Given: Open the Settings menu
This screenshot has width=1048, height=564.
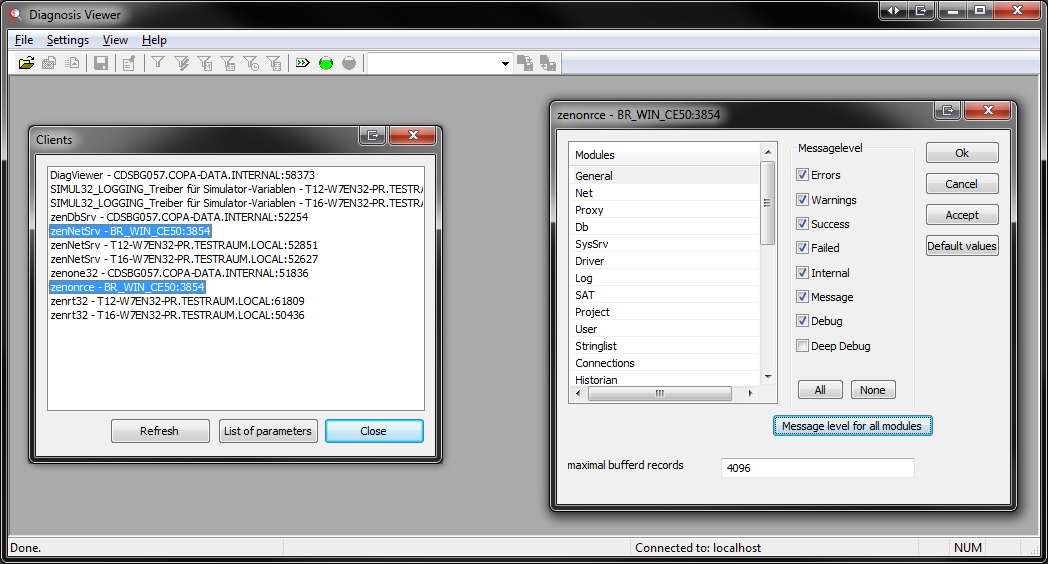Looking at the screenshot, I should tap(68, 40).
